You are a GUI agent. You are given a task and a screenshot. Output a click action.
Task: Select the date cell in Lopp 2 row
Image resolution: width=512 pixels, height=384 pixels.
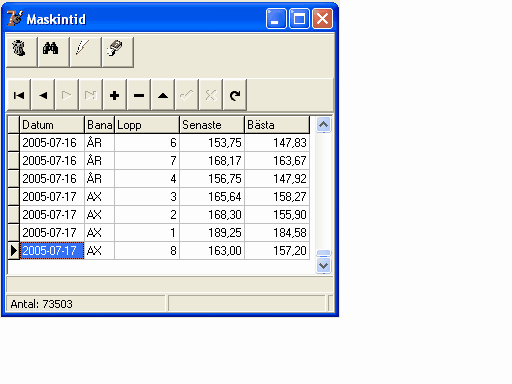pos(52,215)
